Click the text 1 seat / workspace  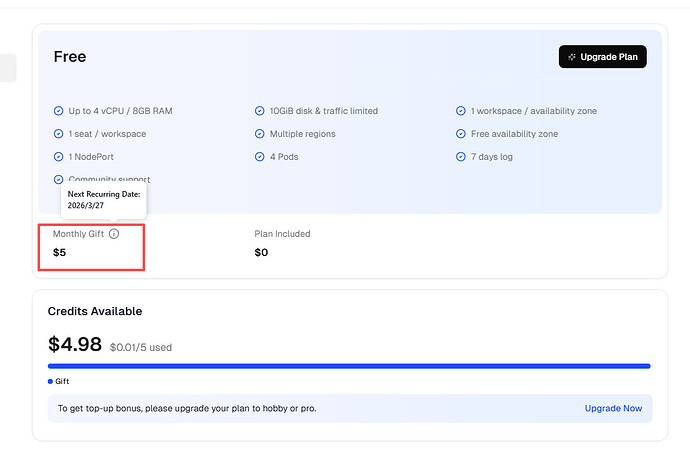tap(107, 134)
